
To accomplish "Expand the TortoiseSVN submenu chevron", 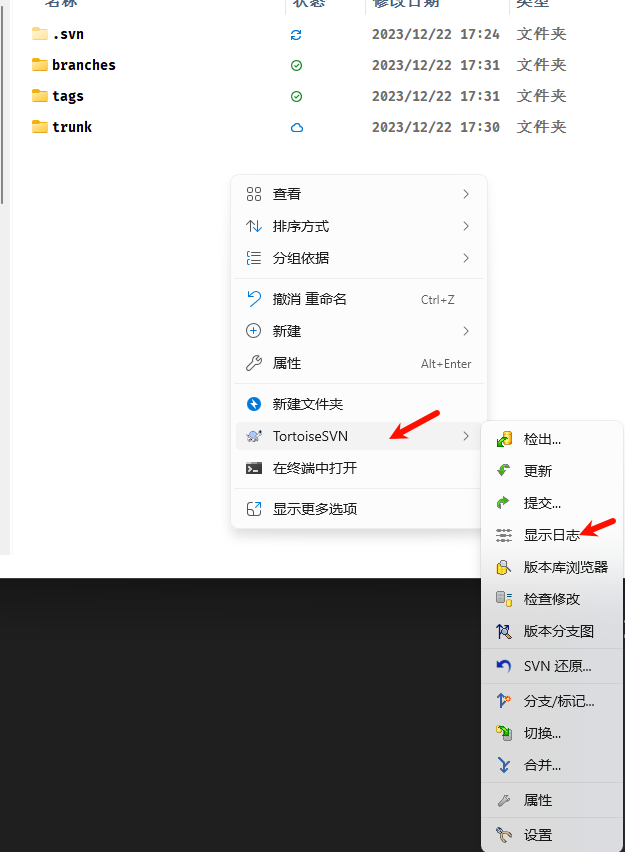I will [x=466, y=436].
